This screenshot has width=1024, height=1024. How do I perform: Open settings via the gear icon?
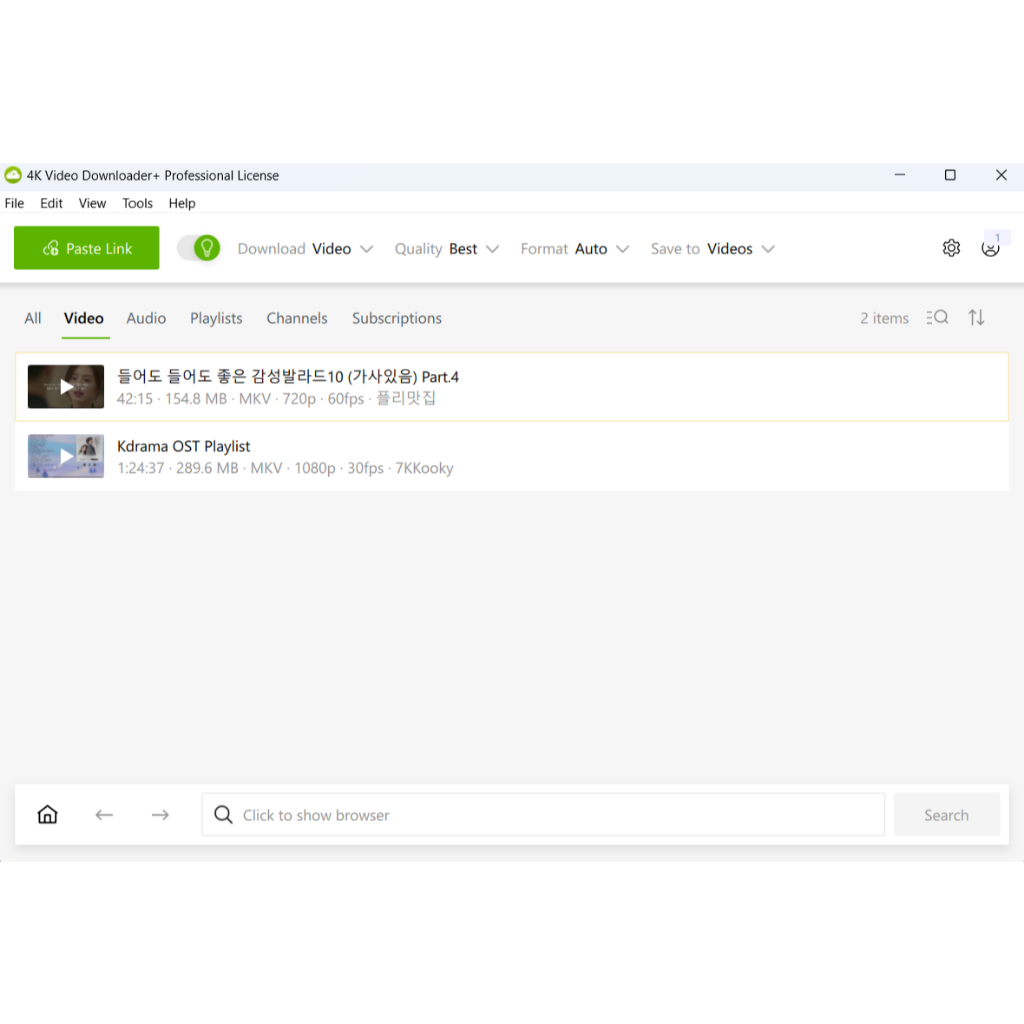click(x=951, y=248)
